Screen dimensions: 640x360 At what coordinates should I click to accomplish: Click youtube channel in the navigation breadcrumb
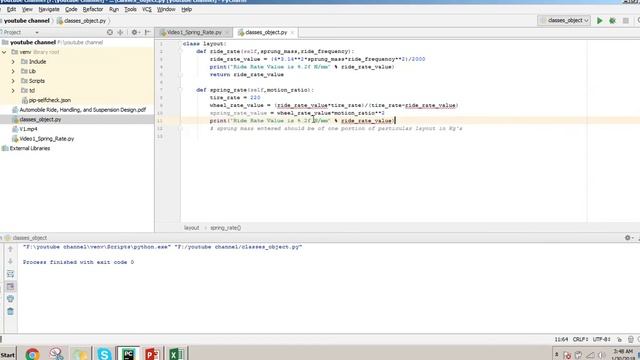27,21
